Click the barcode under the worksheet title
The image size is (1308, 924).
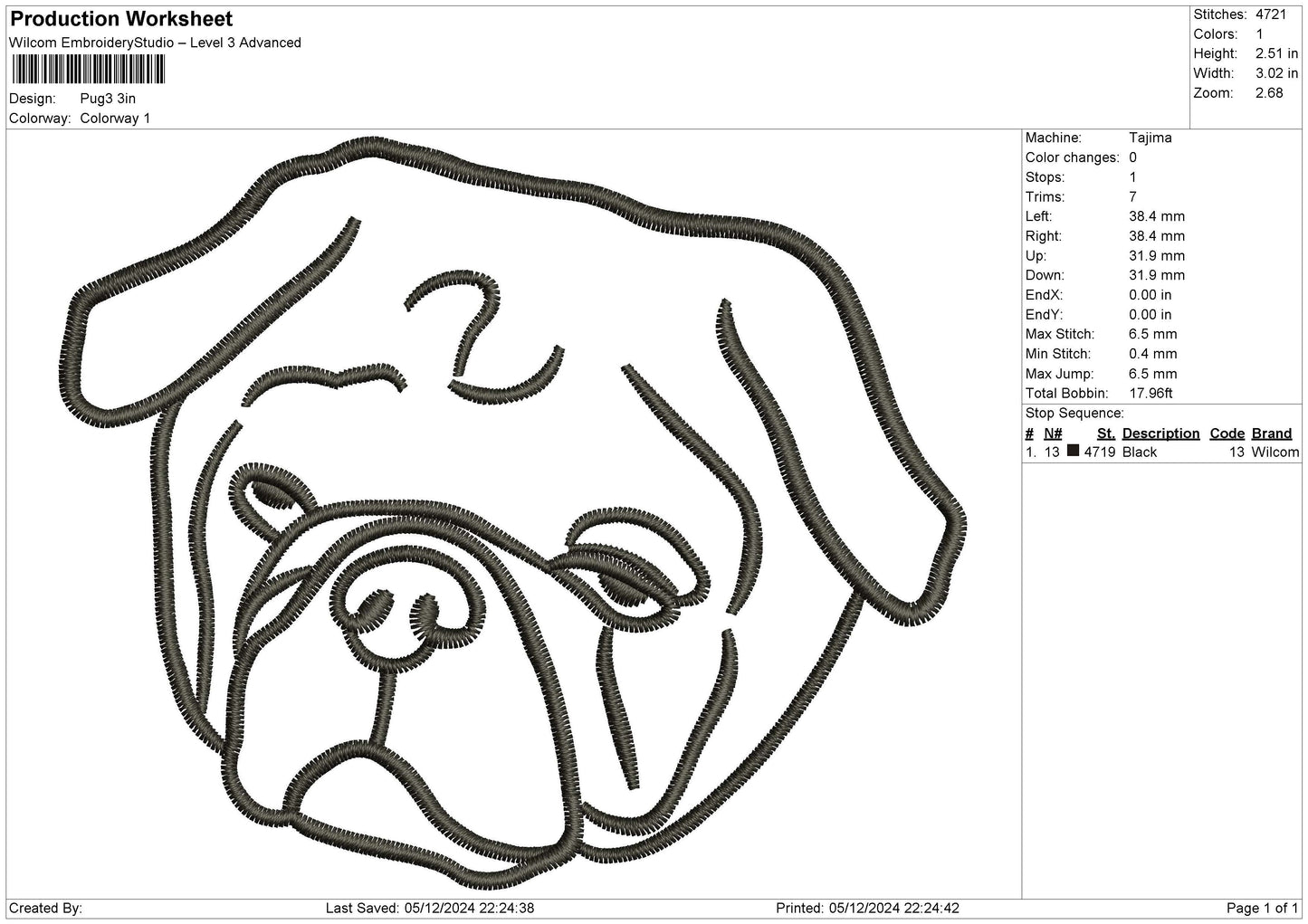pyautogui.click(x=87, y=70)
